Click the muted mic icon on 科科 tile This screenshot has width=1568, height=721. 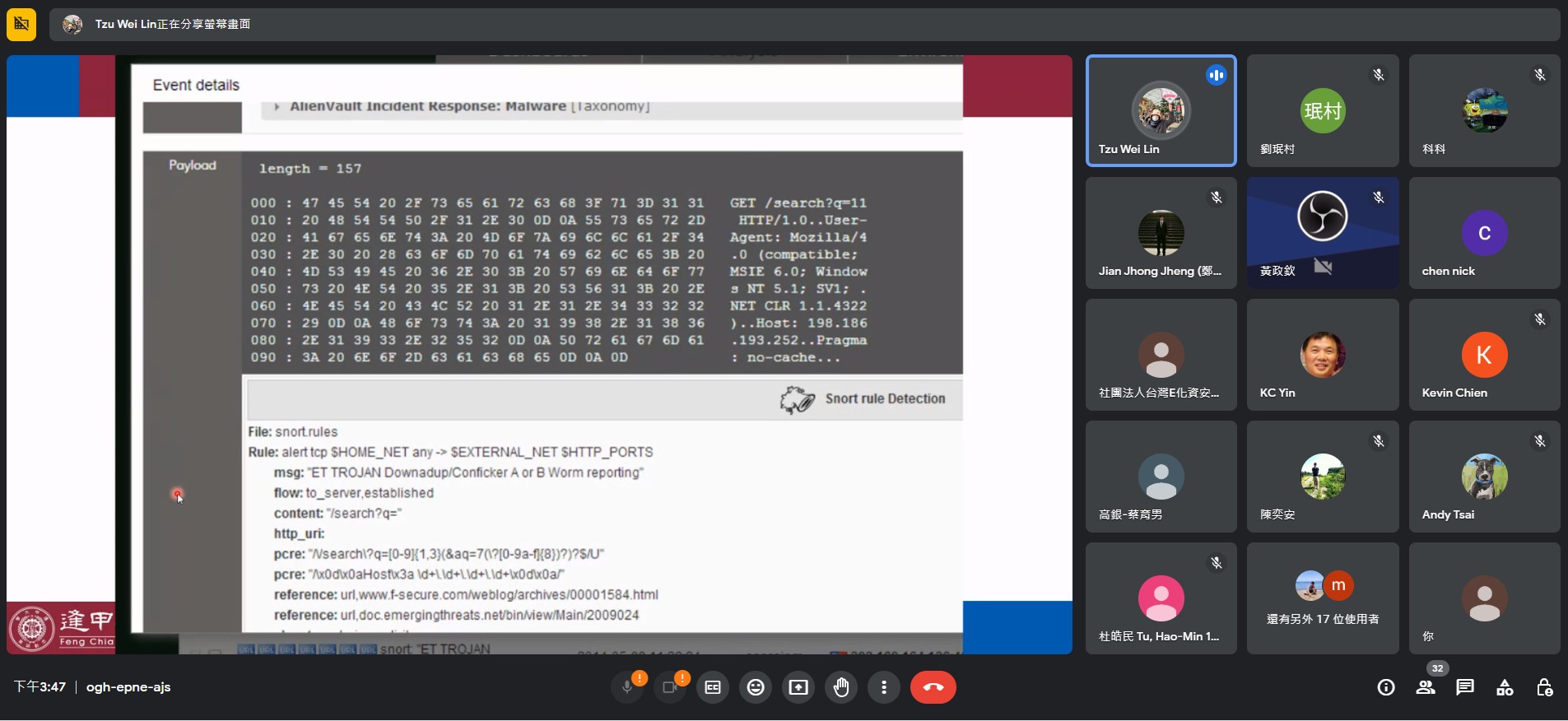coord(1539,75)
